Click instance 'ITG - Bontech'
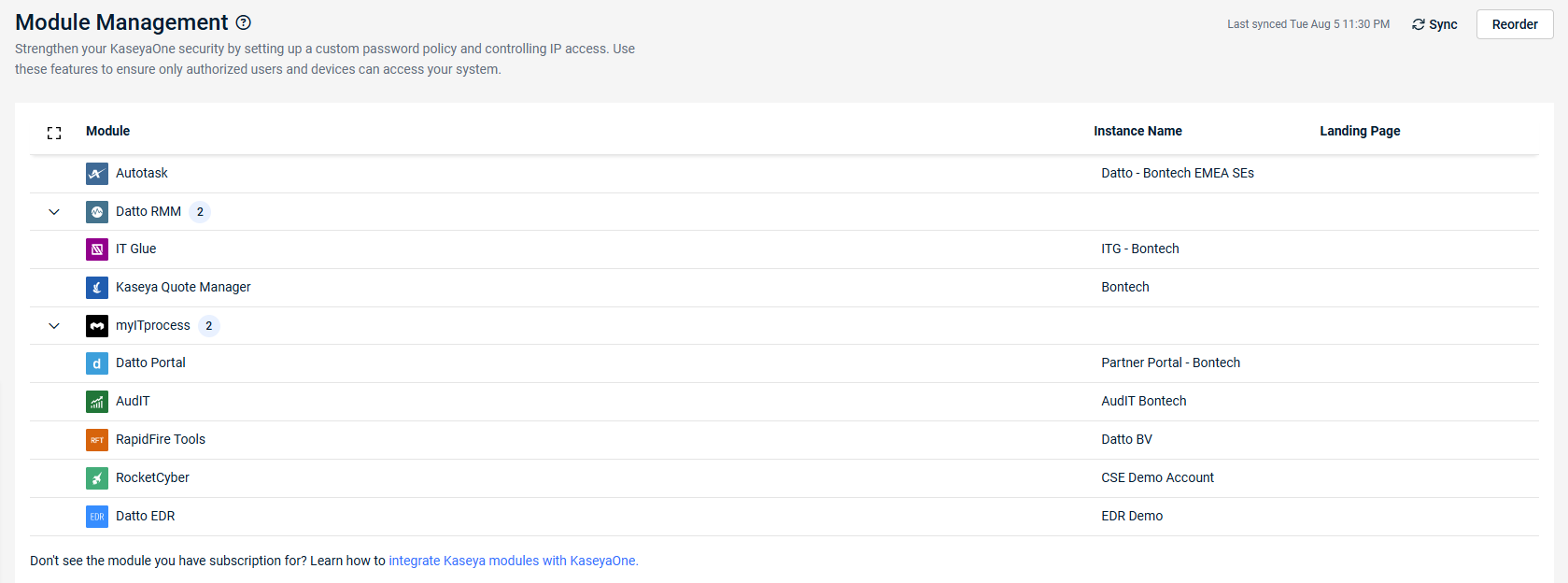Viewport: 1568px width, 583px height. point(1140,249)
